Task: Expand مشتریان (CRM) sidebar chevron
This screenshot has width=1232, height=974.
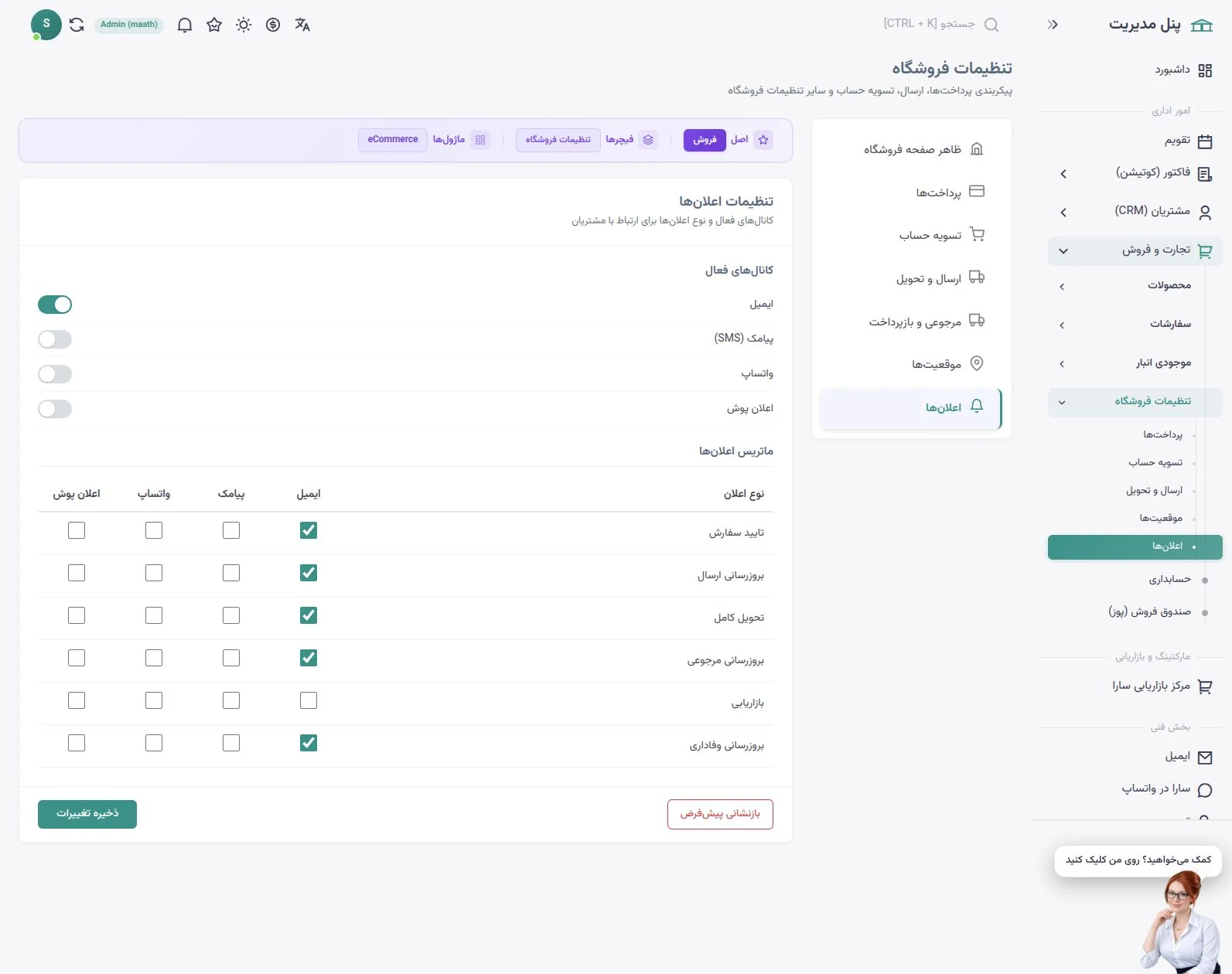Action: (x=1063, y=213)
